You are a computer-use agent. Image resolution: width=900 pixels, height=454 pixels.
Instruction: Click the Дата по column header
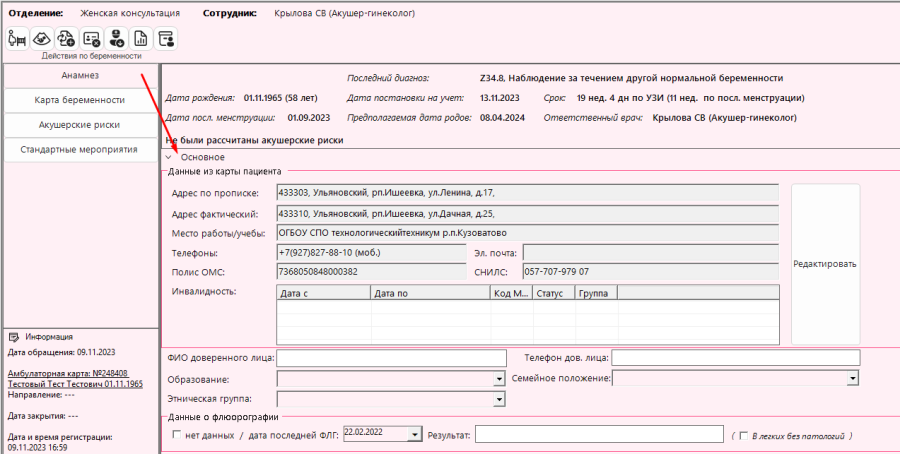click(x=432, y=293)
